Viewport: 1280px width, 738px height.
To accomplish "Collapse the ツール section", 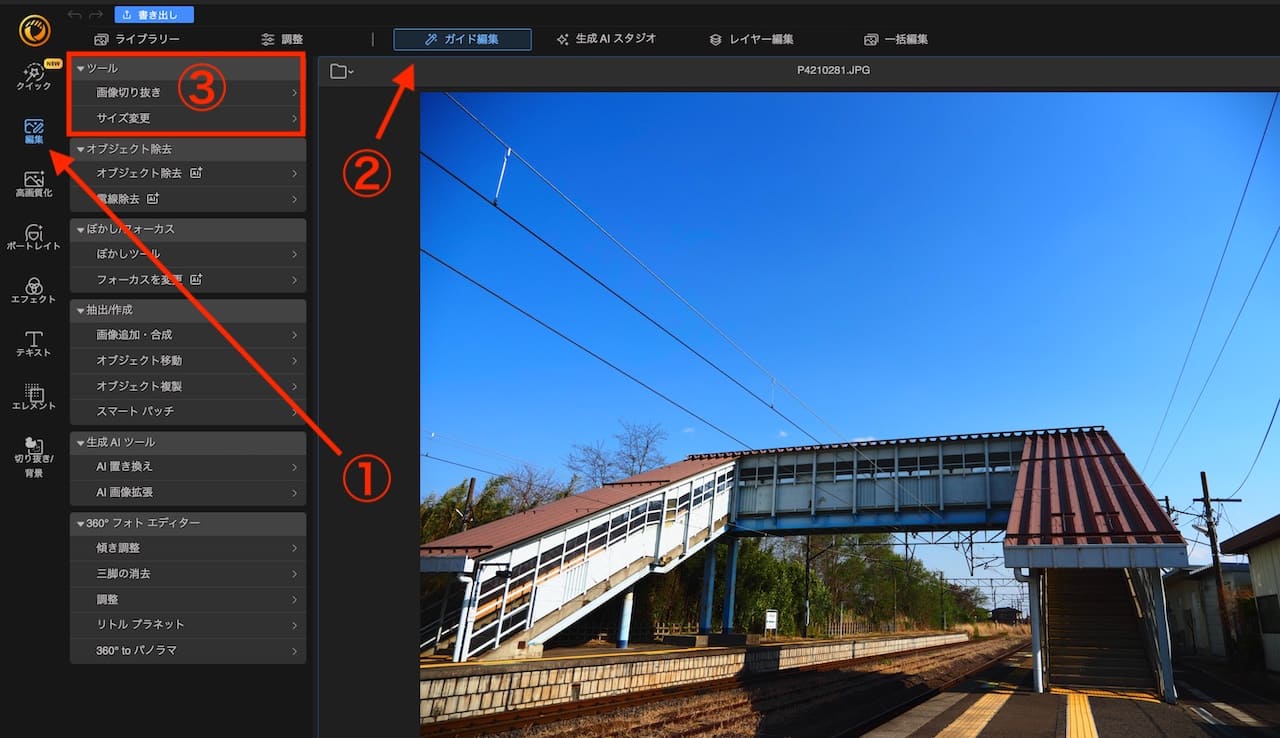I will point(82,69).
